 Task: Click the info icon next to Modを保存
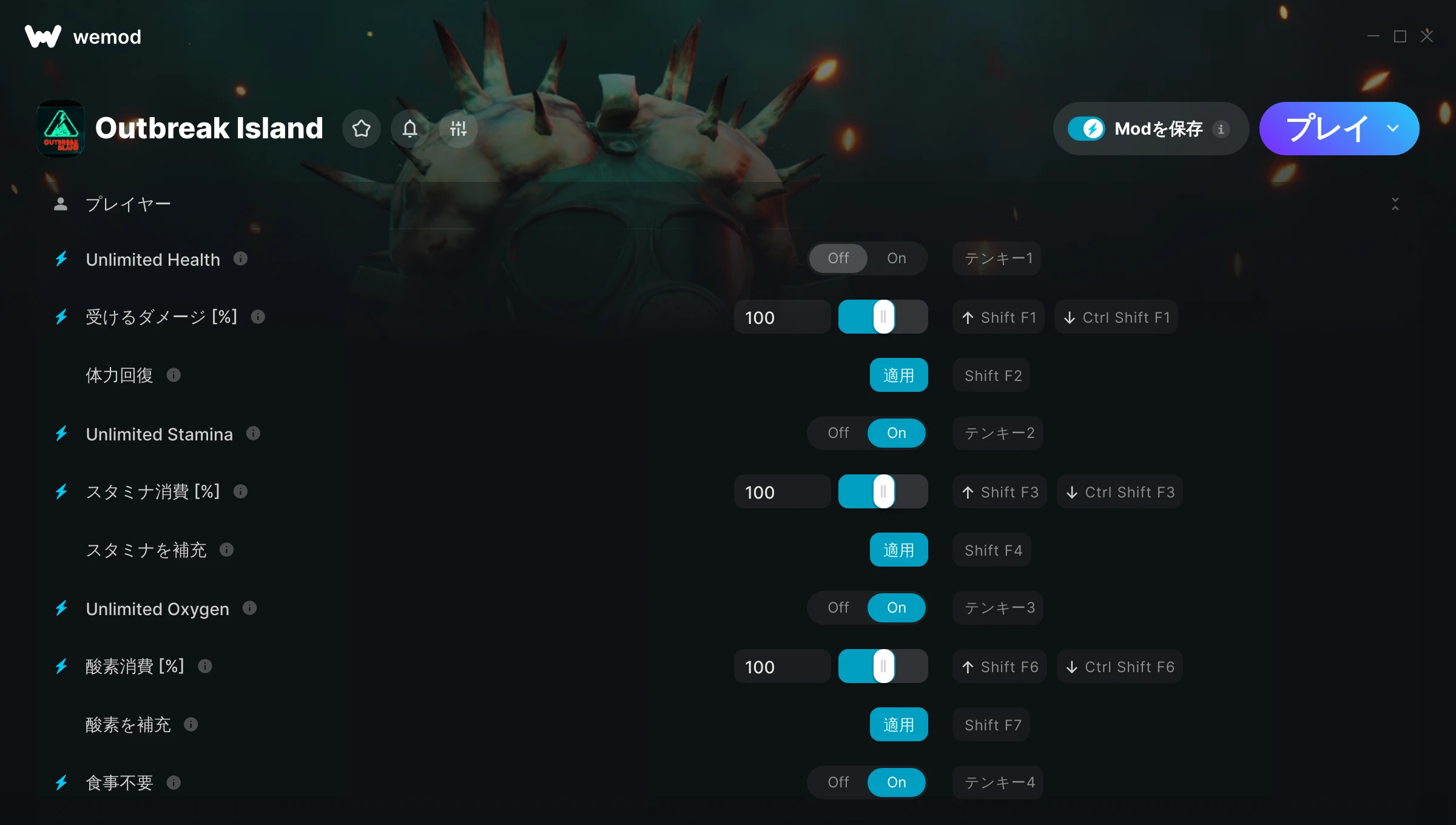(x=1221, y=129)
